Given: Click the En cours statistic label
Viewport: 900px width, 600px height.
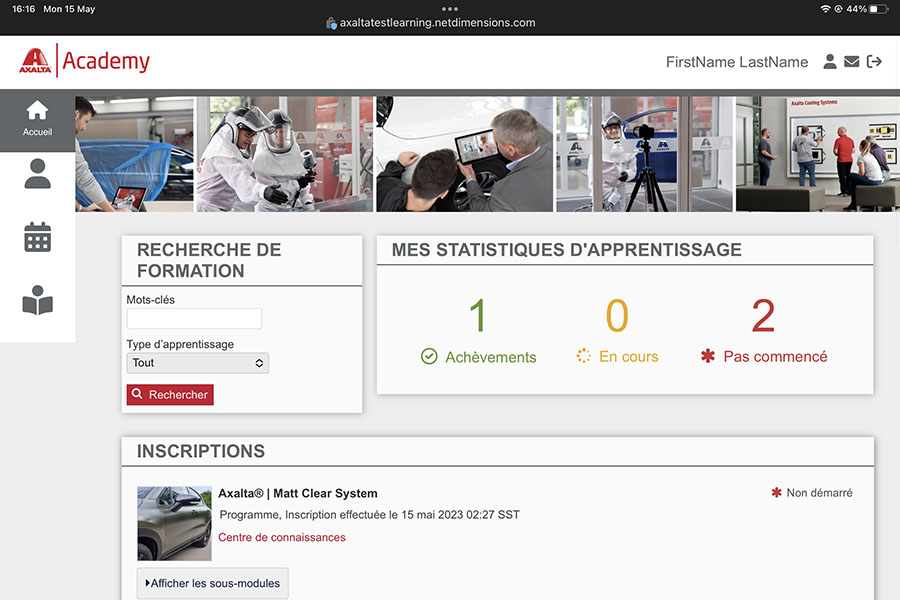Looking at the screenshot, I should coord(629,357).
